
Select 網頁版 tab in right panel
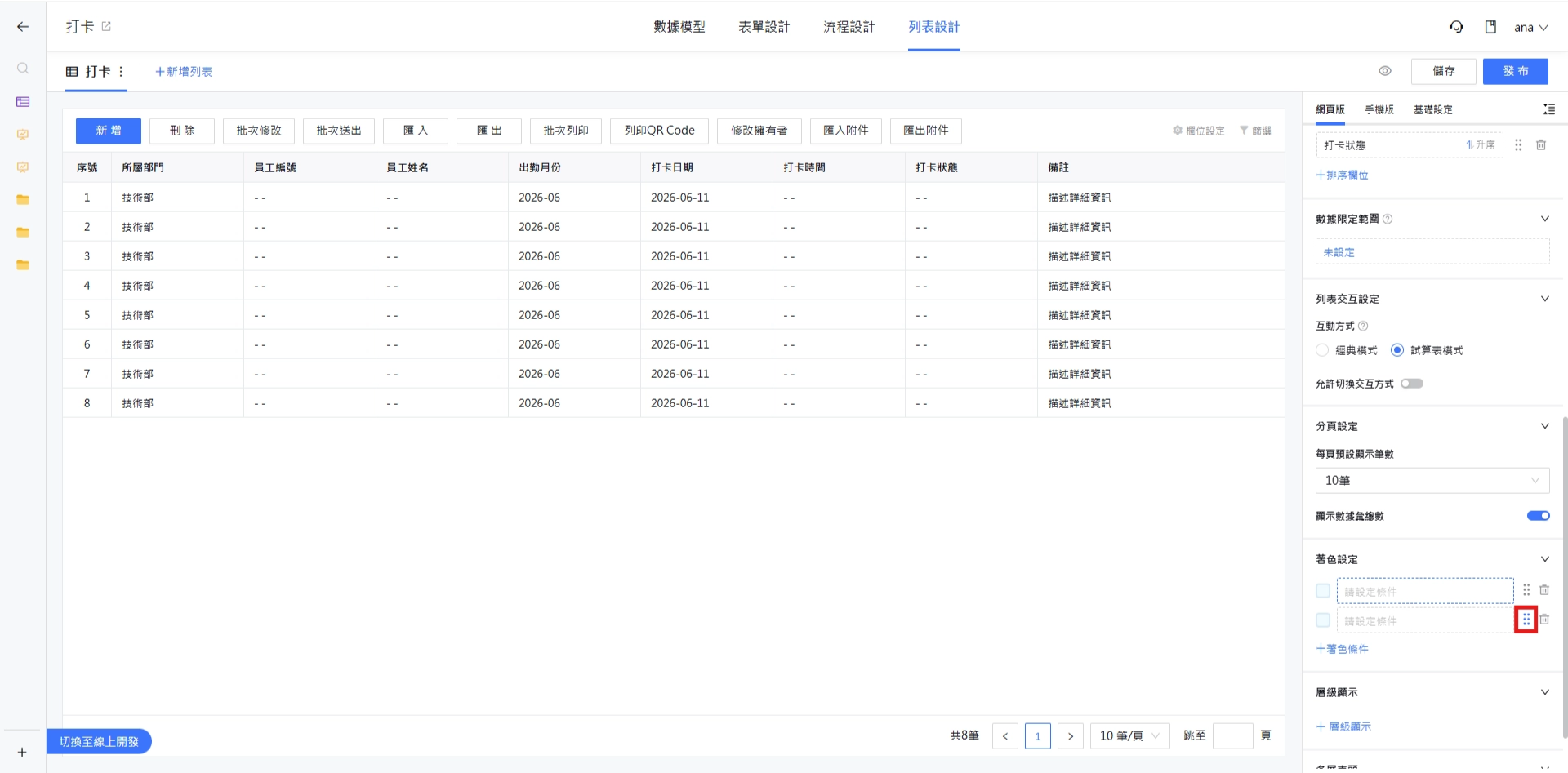[x=1330, y=109]
